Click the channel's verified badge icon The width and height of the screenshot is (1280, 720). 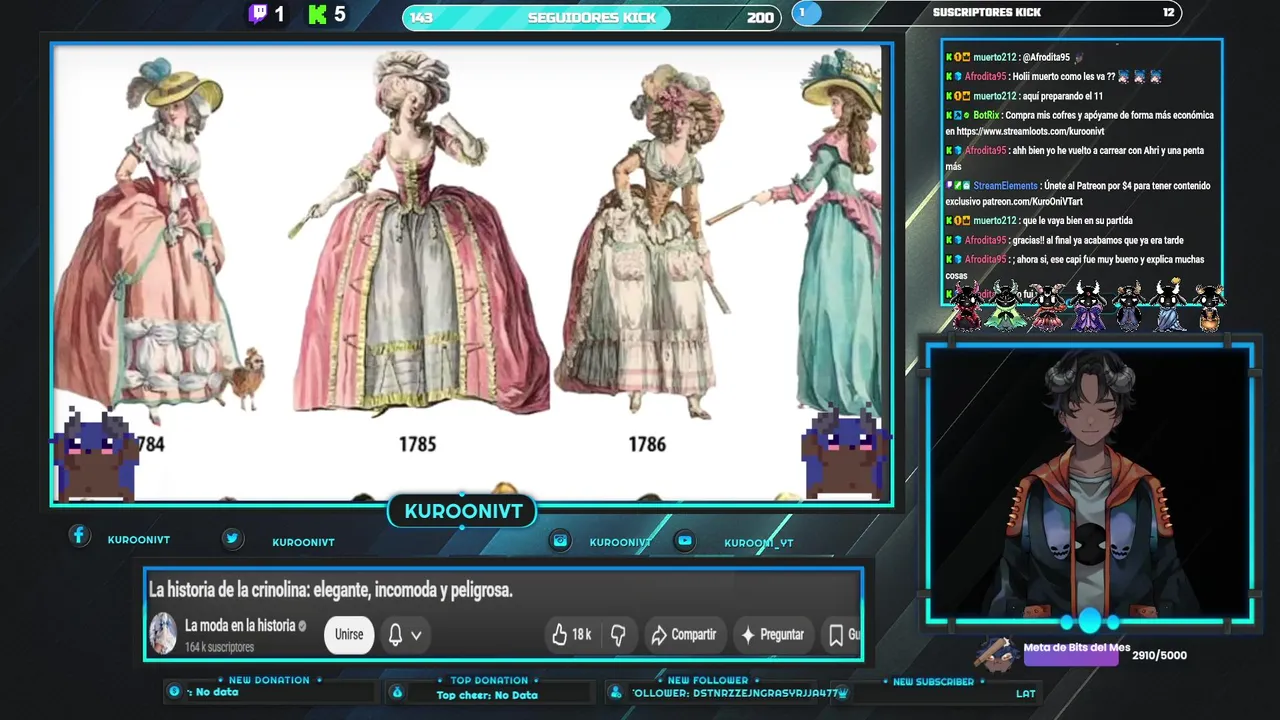coord(303,626)
